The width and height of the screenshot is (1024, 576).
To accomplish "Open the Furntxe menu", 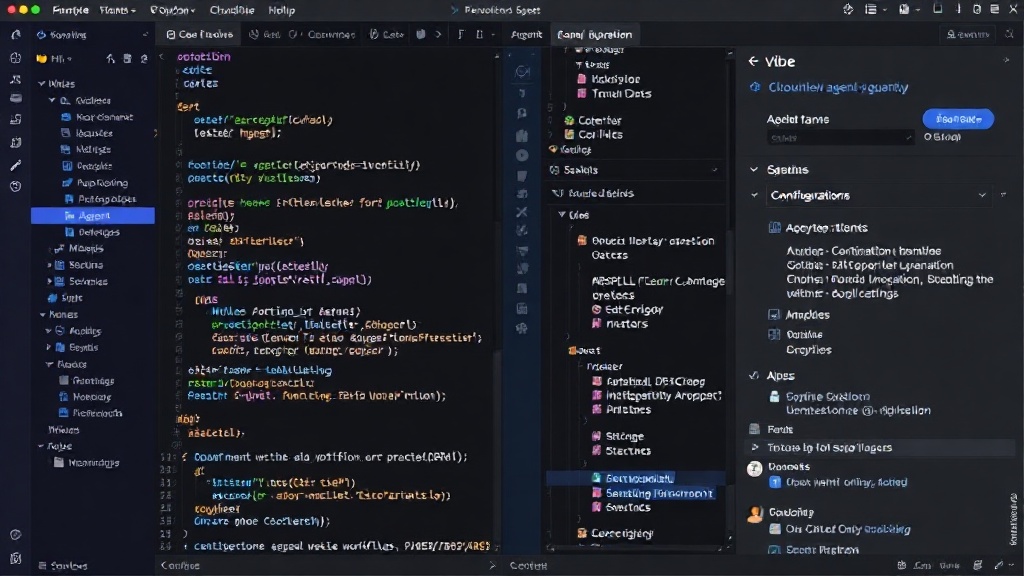I will point(71,10).
